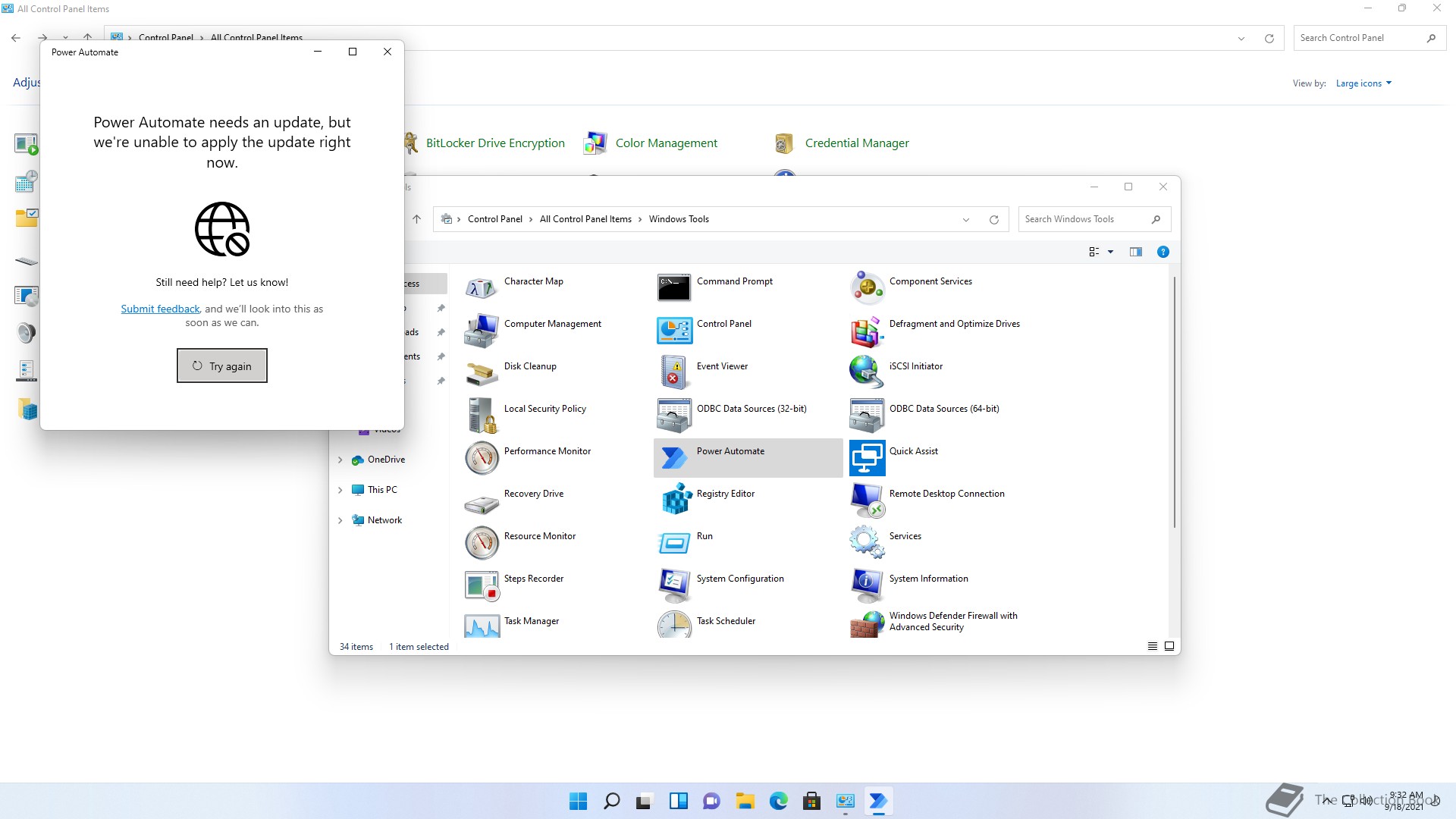Image resolution: width=1456 pixels, height=819 pixels.
Task: Click the Search Windows Tools field
Action: click(1094, 219)
